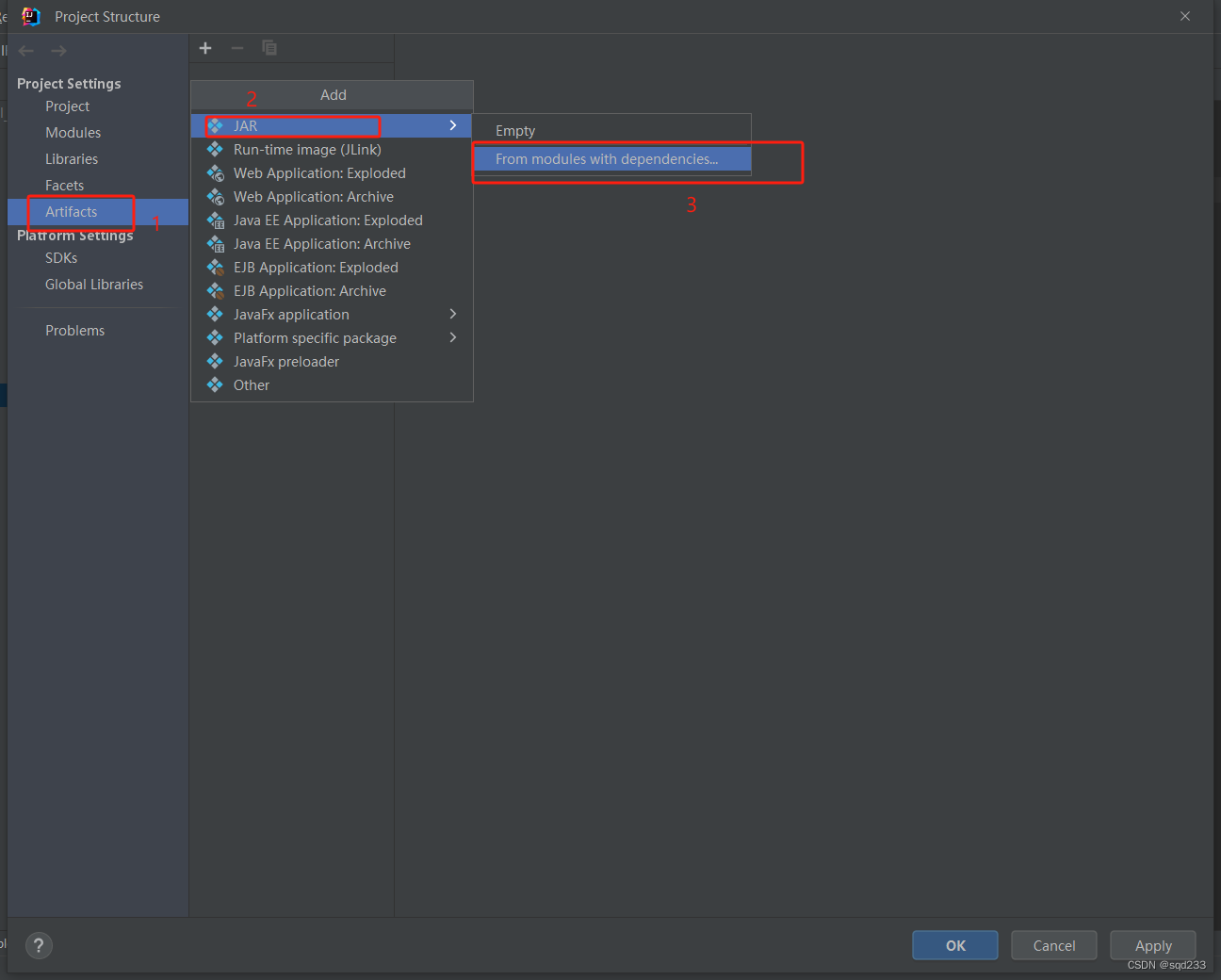Open the help question mark button

[39, 945]
